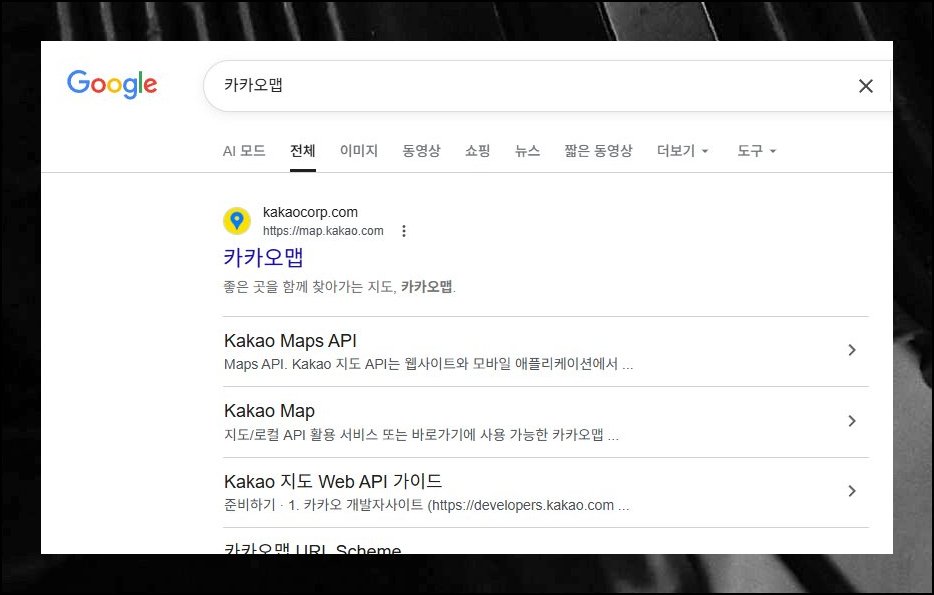Switch to the 뉴스 tab
934x595 pixels.
coord(528,151)
